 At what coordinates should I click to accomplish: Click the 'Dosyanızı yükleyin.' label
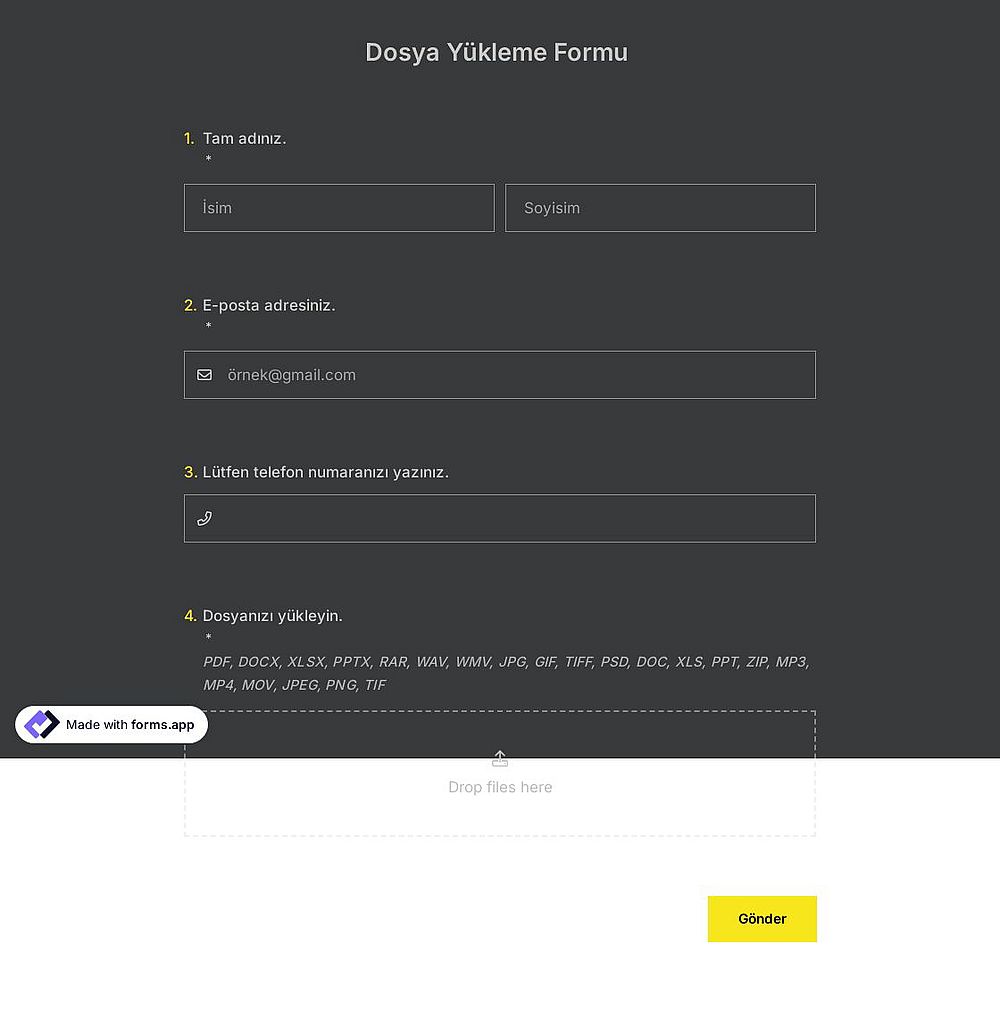pyautogui.click(x=272, y=616)
